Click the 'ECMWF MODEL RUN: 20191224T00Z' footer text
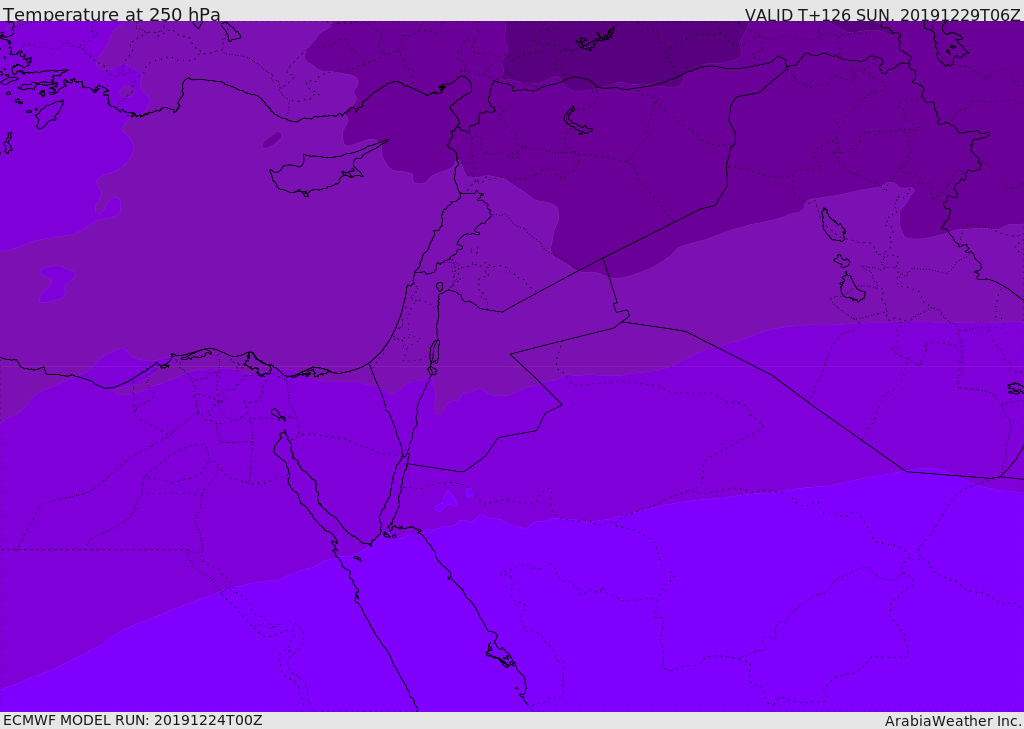This screenshot has height=729, width=1024. [x=133, y=720]
